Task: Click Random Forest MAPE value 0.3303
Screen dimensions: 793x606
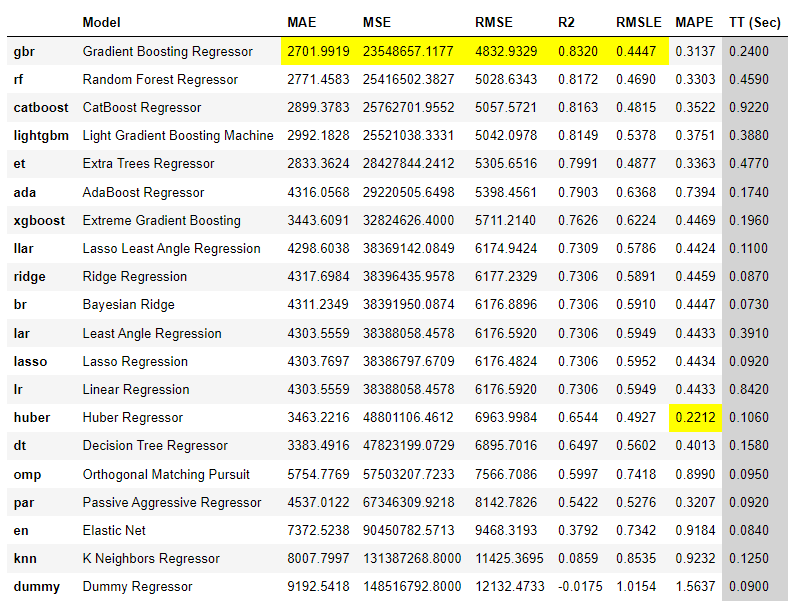Action: tap(695, 79)
